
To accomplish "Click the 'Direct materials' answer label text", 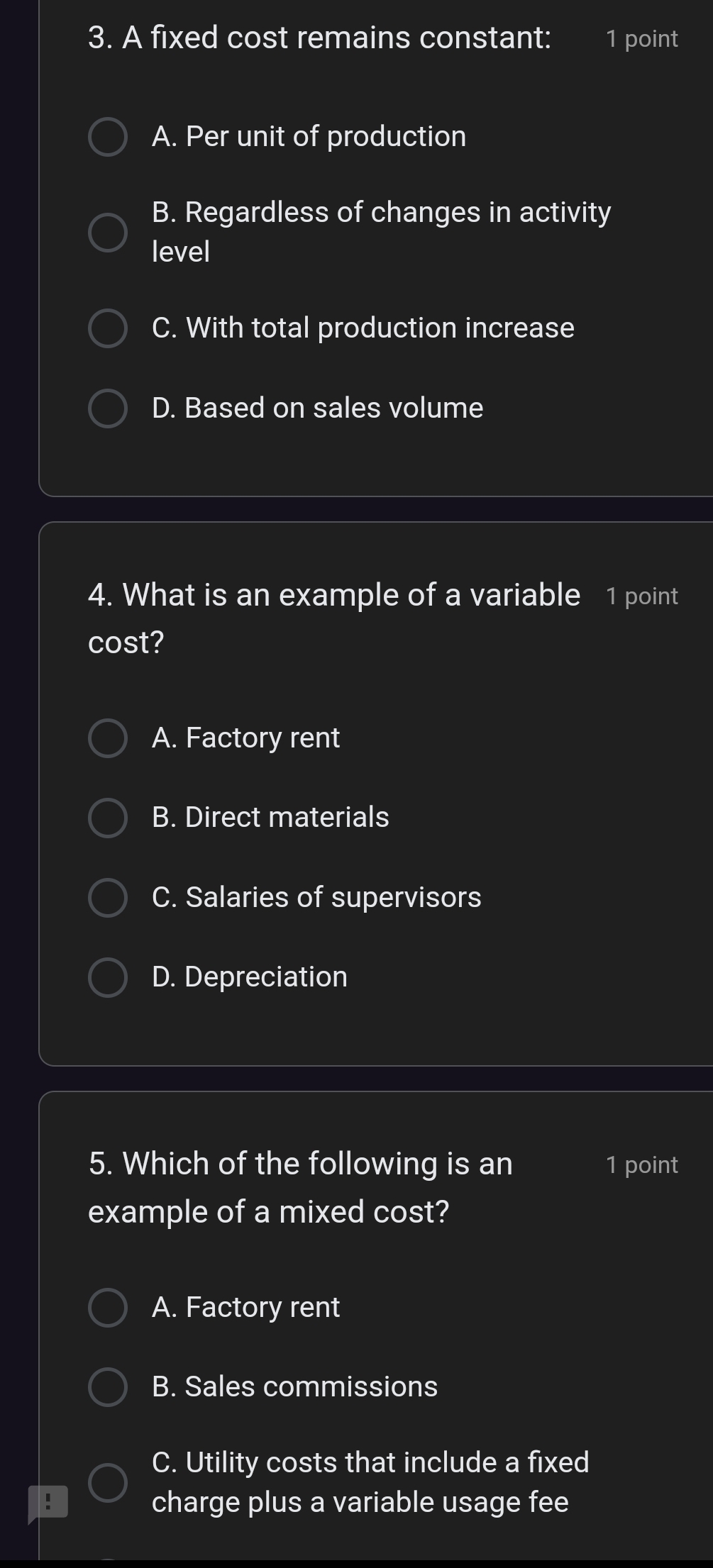I will tap(270, 818).
